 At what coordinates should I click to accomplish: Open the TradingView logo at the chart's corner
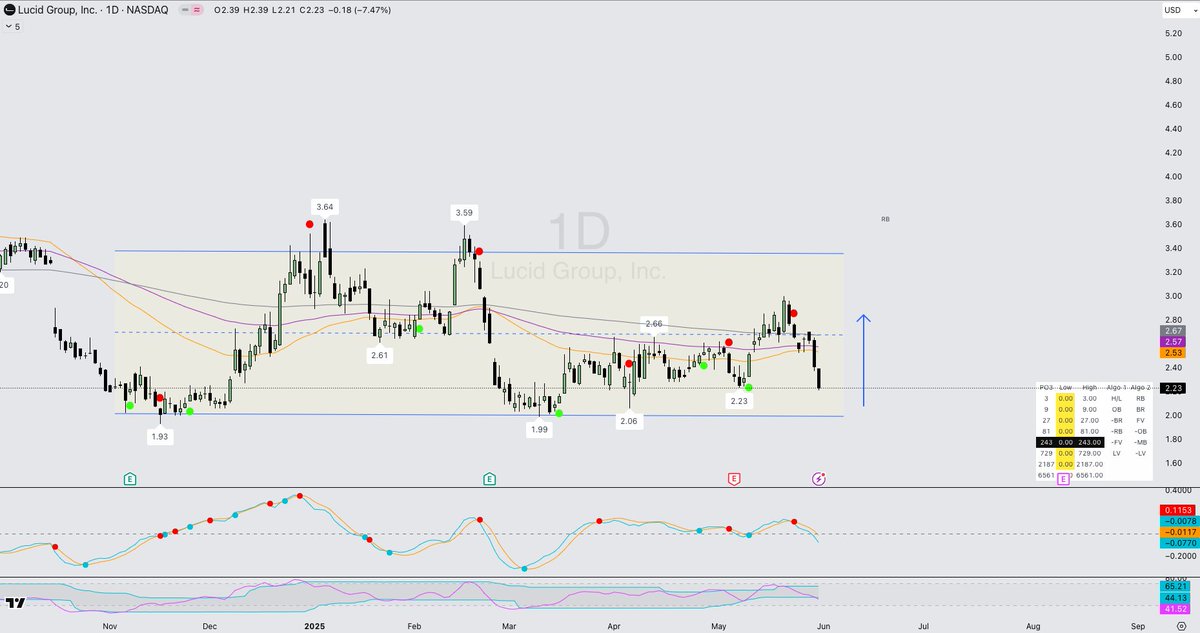click(x=14, y=602)
